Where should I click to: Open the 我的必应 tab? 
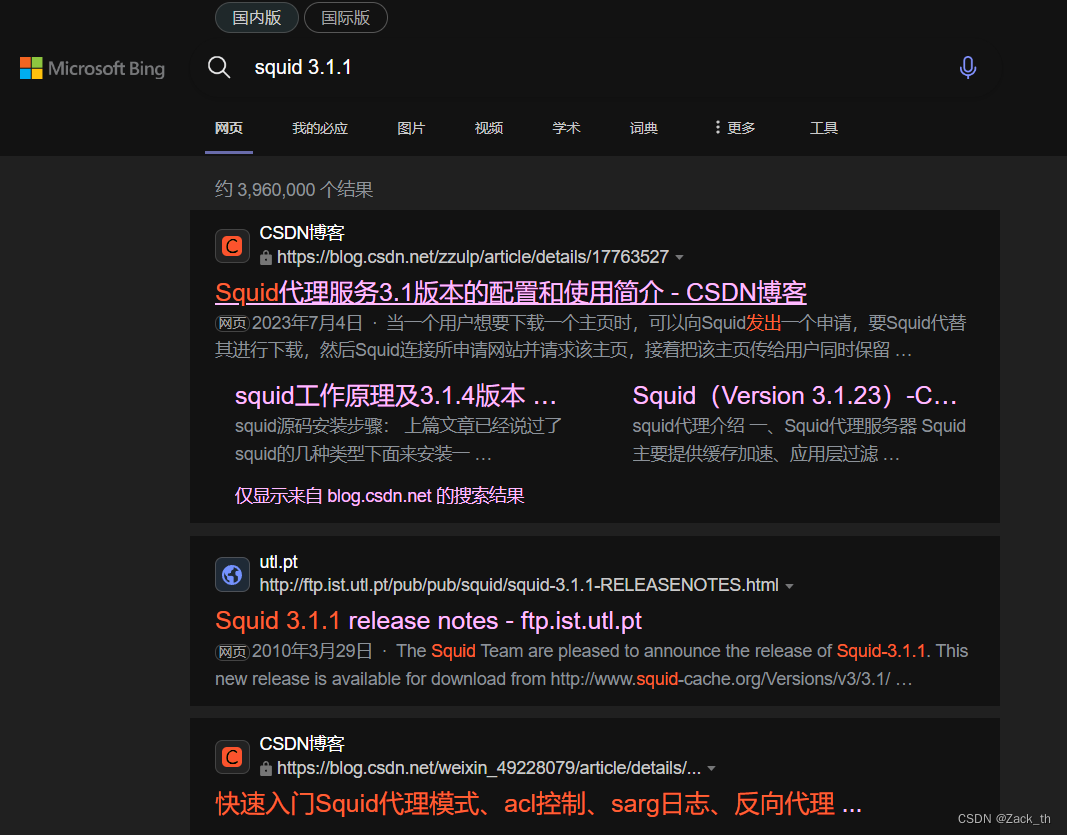click(x=320, y=128)
